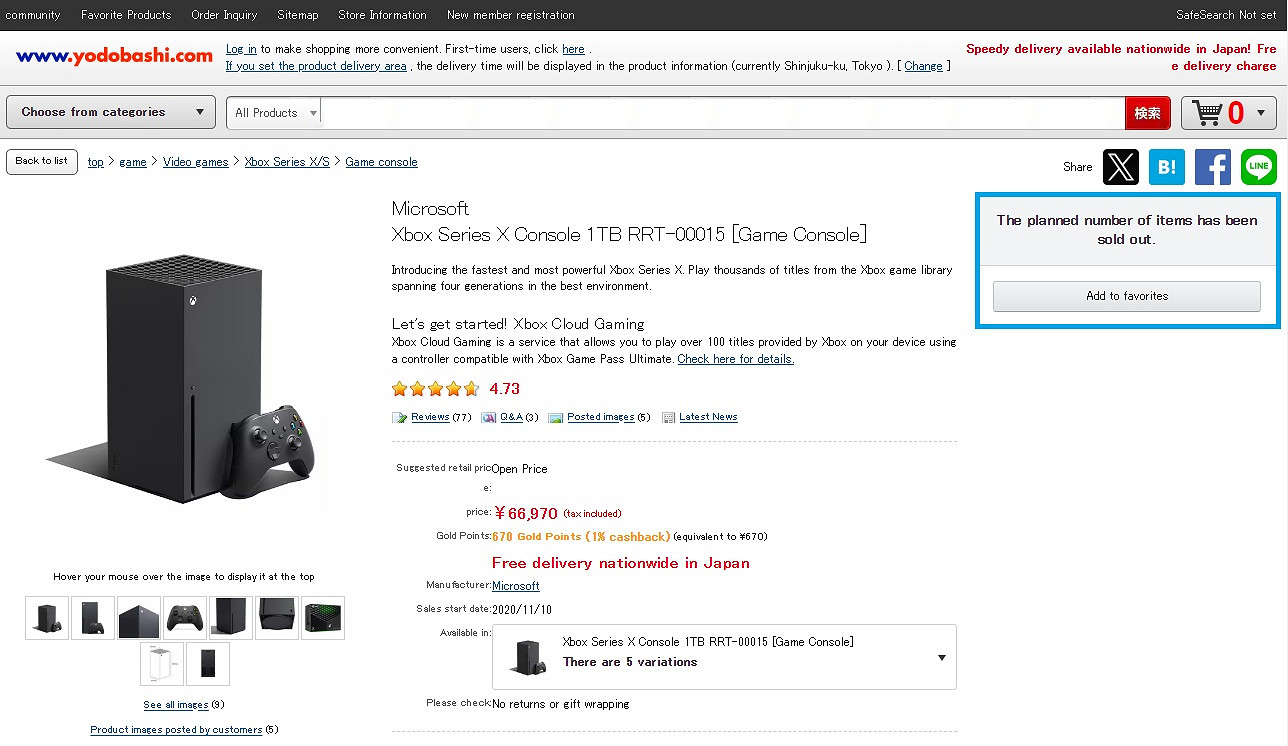Click the Posted images camera icon
The image size is (1288, 746).
point(556,417)
